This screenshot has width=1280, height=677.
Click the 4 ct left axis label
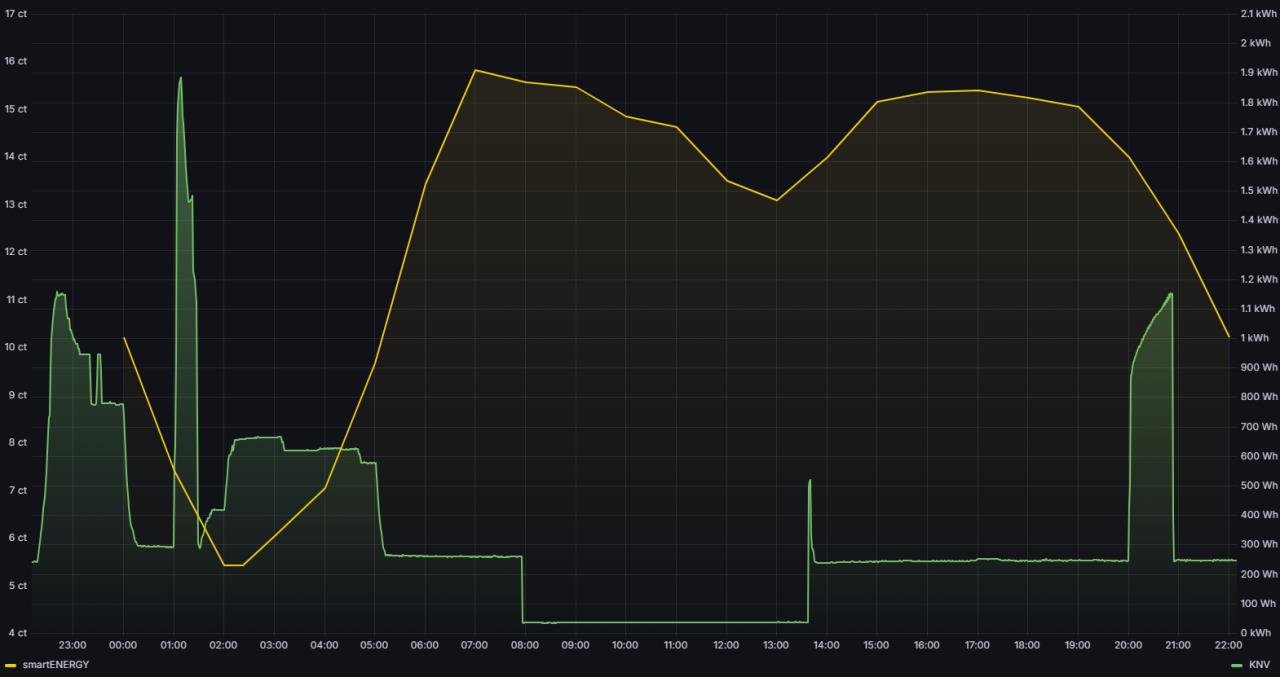pos(19,633)
